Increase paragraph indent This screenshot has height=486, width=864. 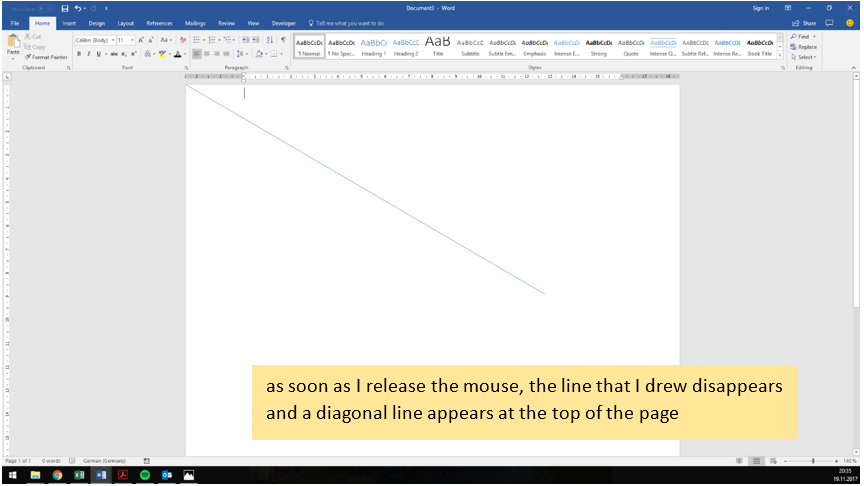[x=256, y=40]
